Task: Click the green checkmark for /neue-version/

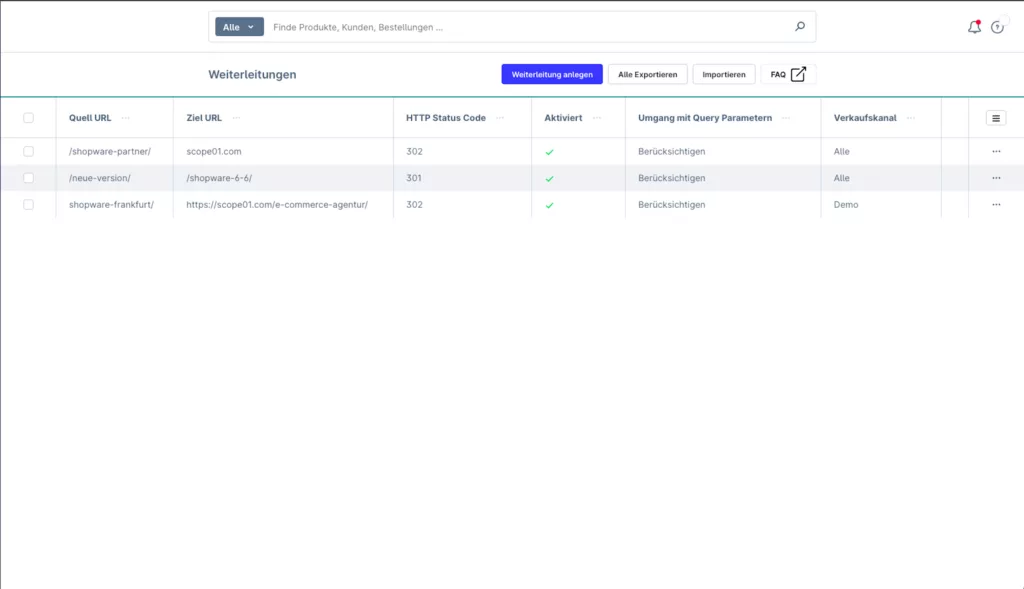Action: [549, 179]
